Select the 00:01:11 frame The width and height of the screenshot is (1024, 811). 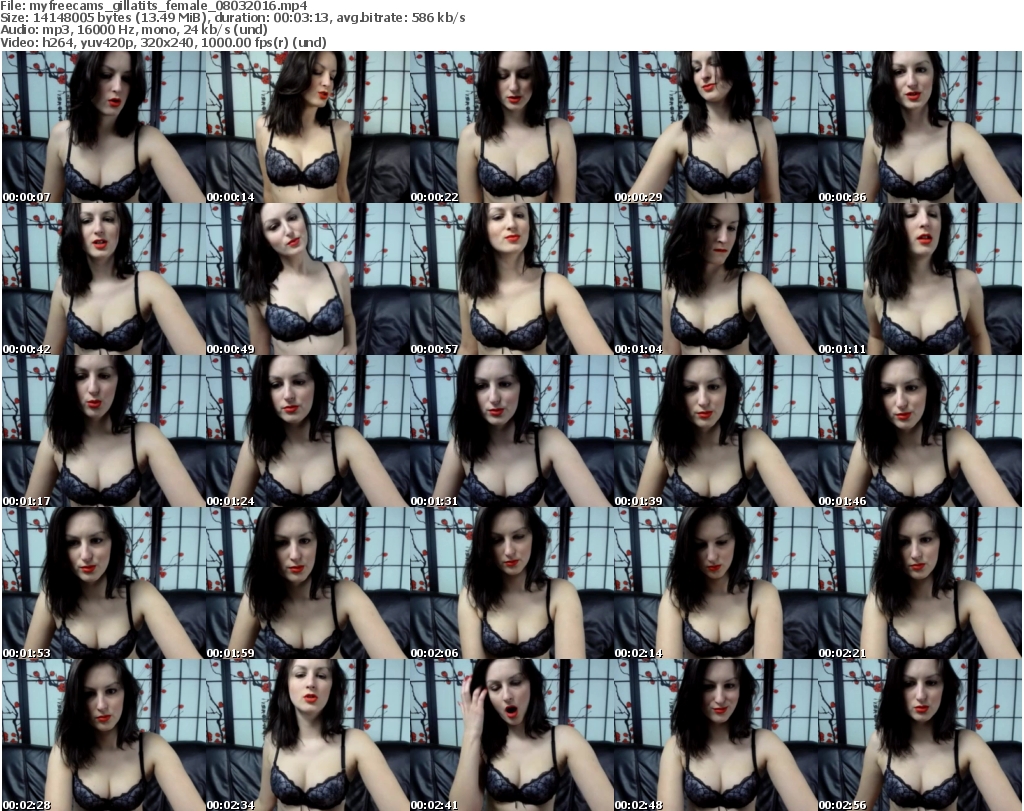point(920,279)
